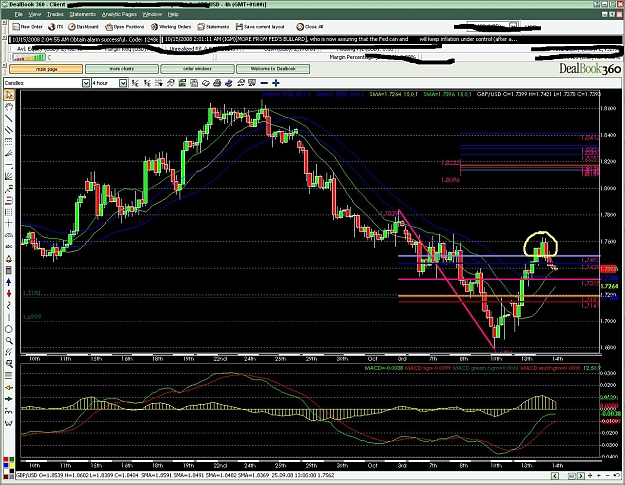Click the chart scrollbar thumb at the bottom
Screen dimensions: 625x485
click(x=571, y=476)
